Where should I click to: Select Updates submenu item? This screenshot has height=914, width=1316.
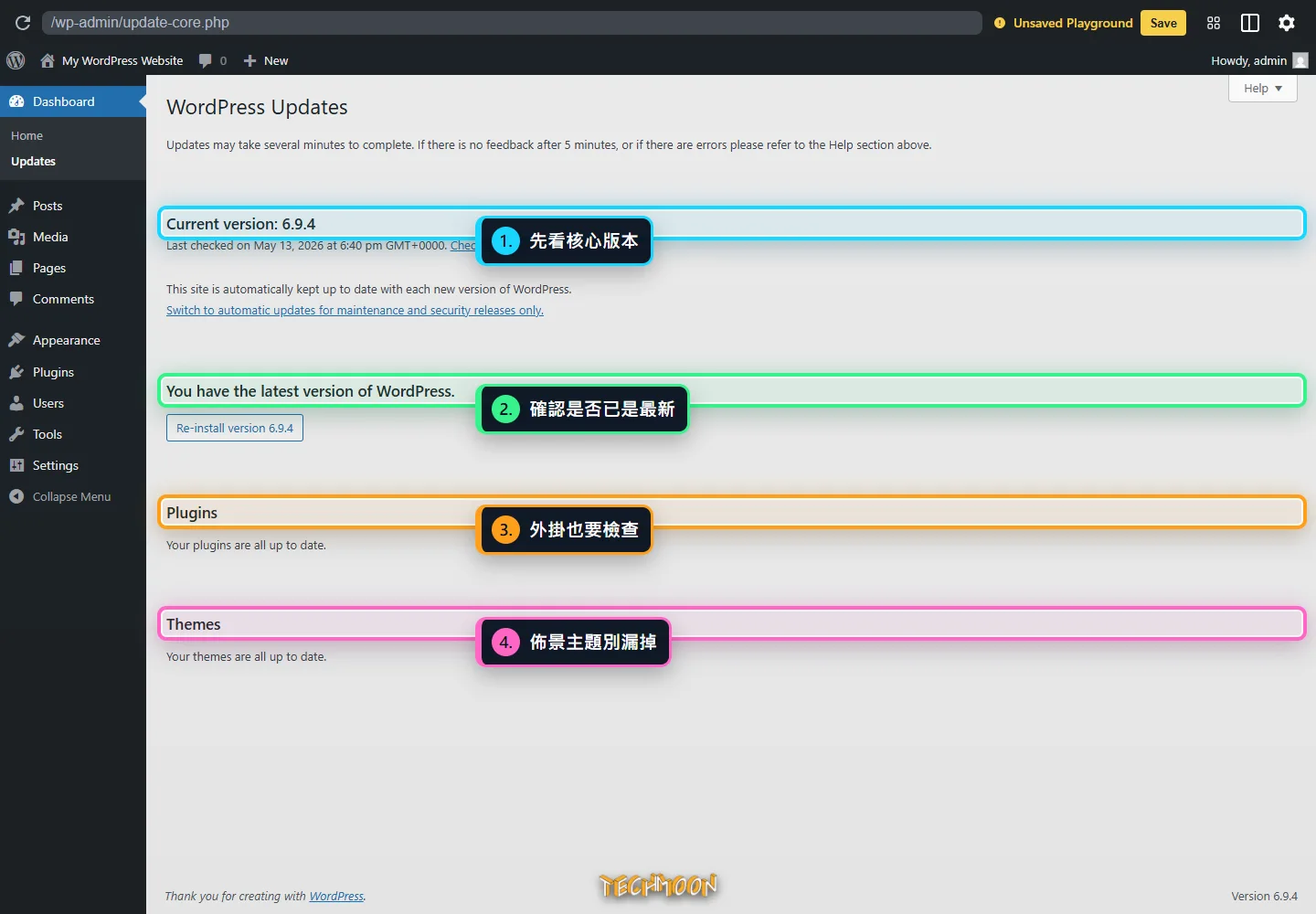33,161
